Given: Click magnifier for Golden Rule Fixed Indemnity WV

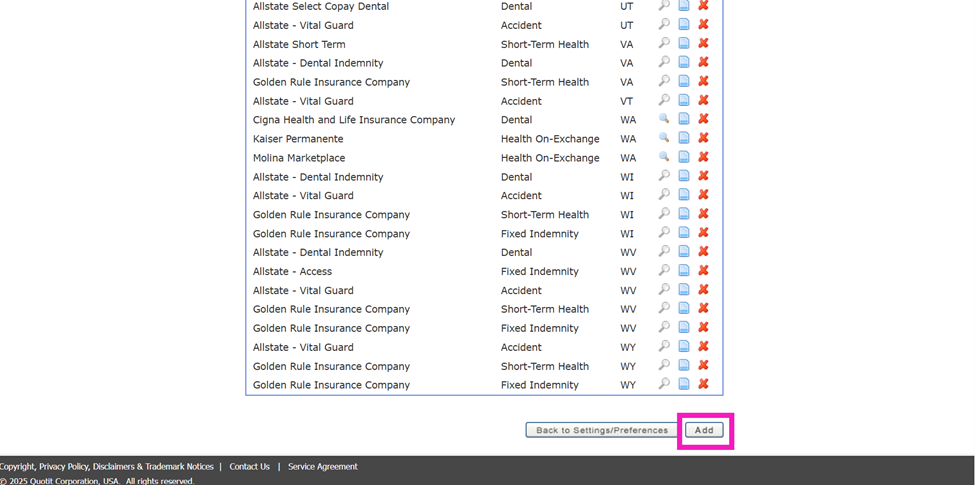Looking at the screenshot, I should pos(664,327).
